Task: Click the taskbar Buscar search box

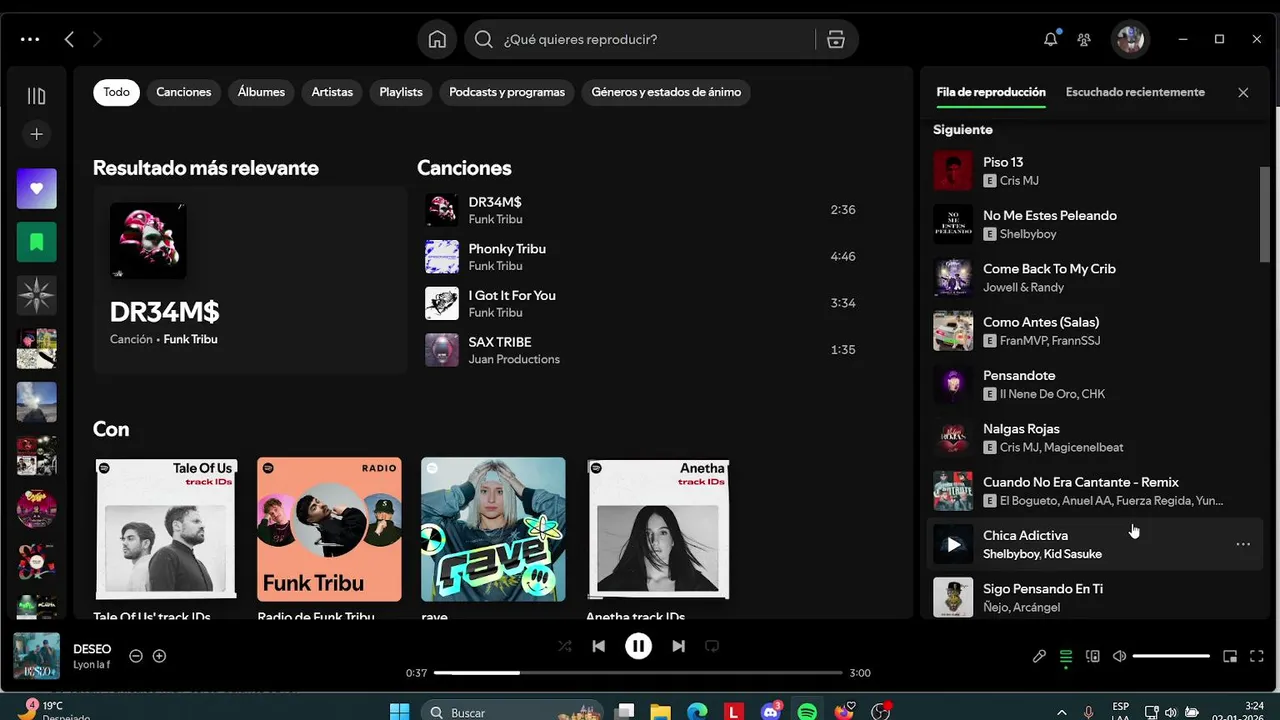Action: pos(510,712)
